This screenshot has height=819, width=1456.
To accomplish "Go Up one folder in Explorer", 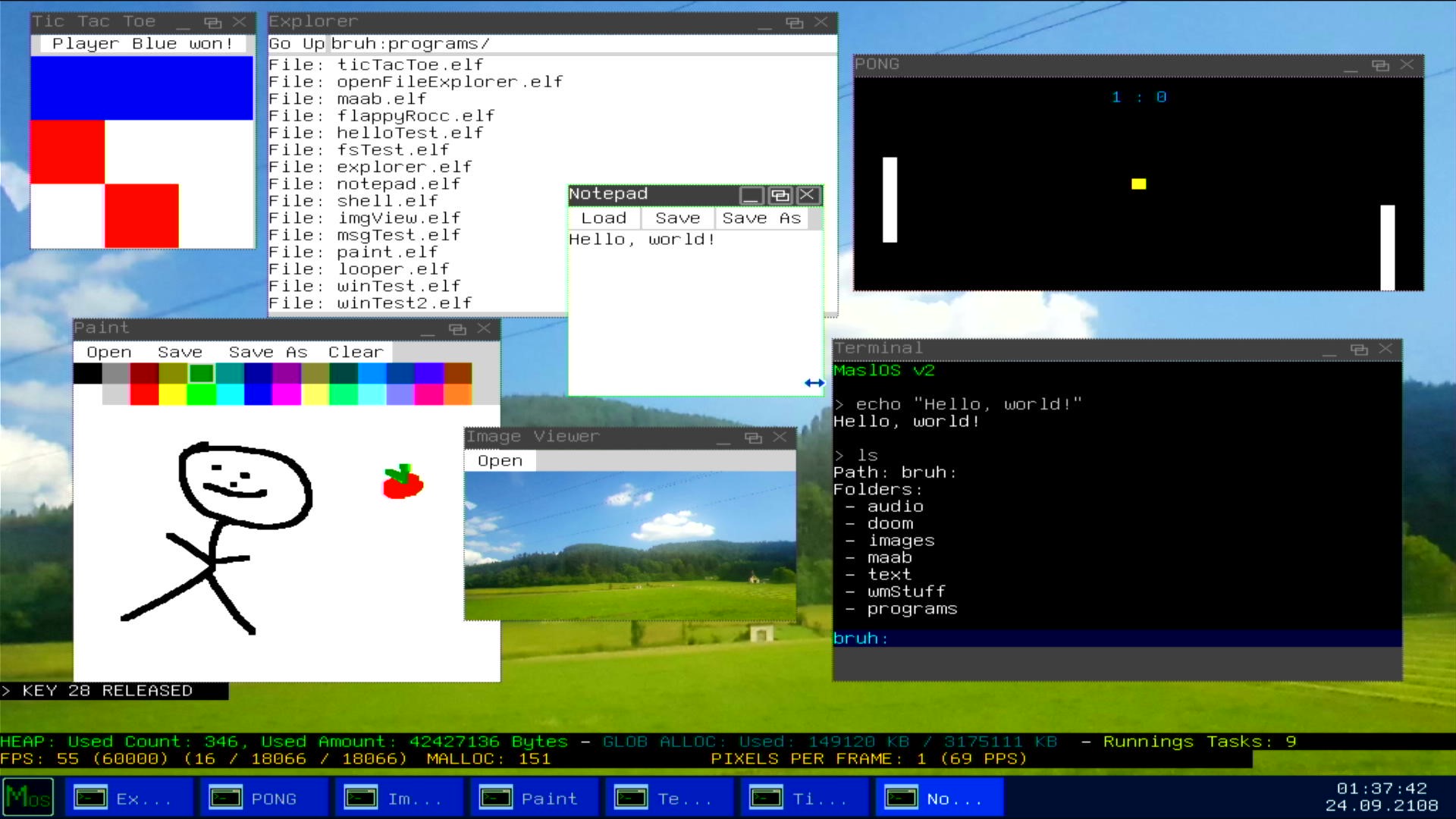I will pos(297,44).
